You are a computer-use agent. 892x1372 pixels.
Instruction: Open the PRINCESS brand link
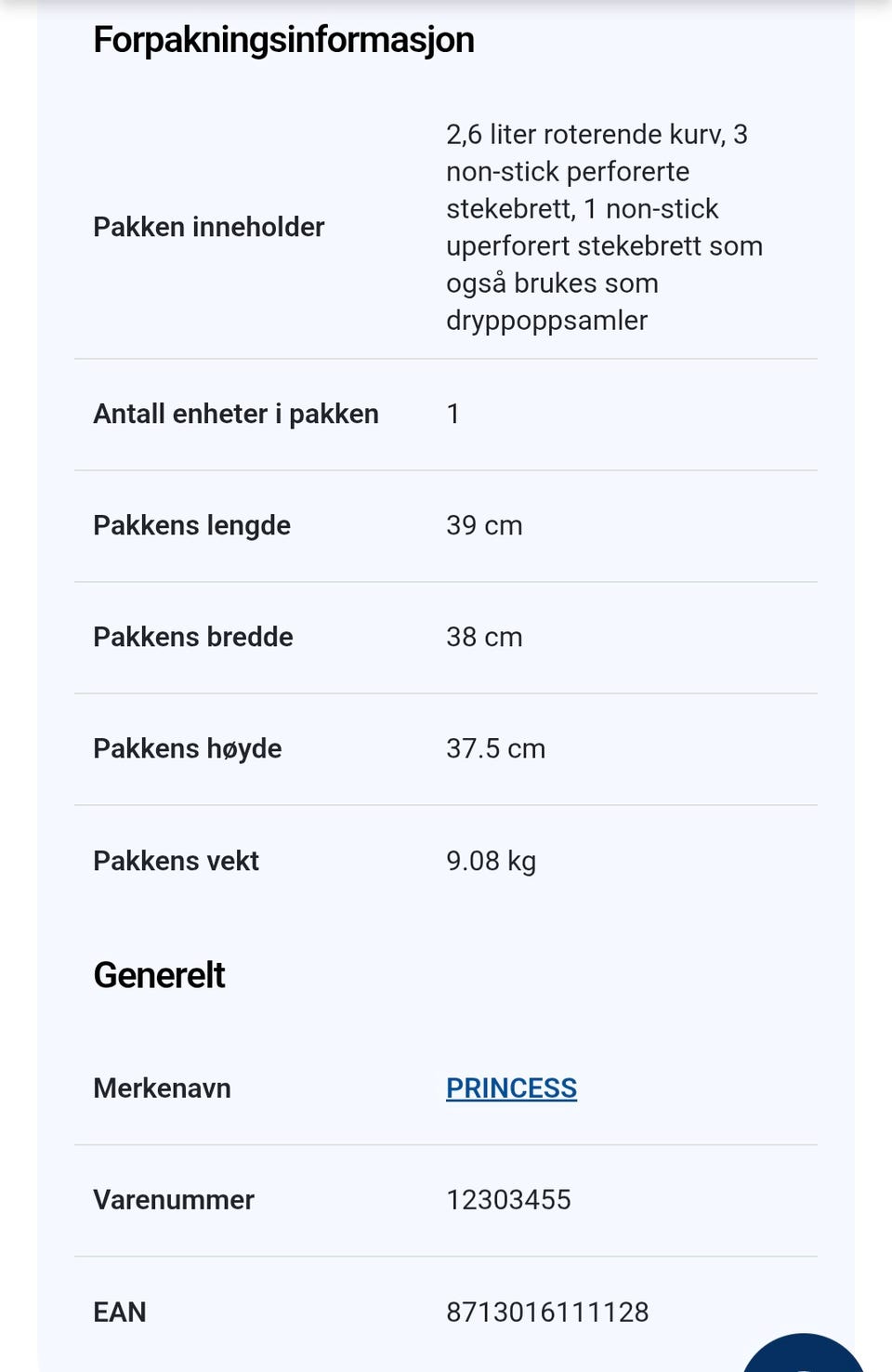(511, 1088)
